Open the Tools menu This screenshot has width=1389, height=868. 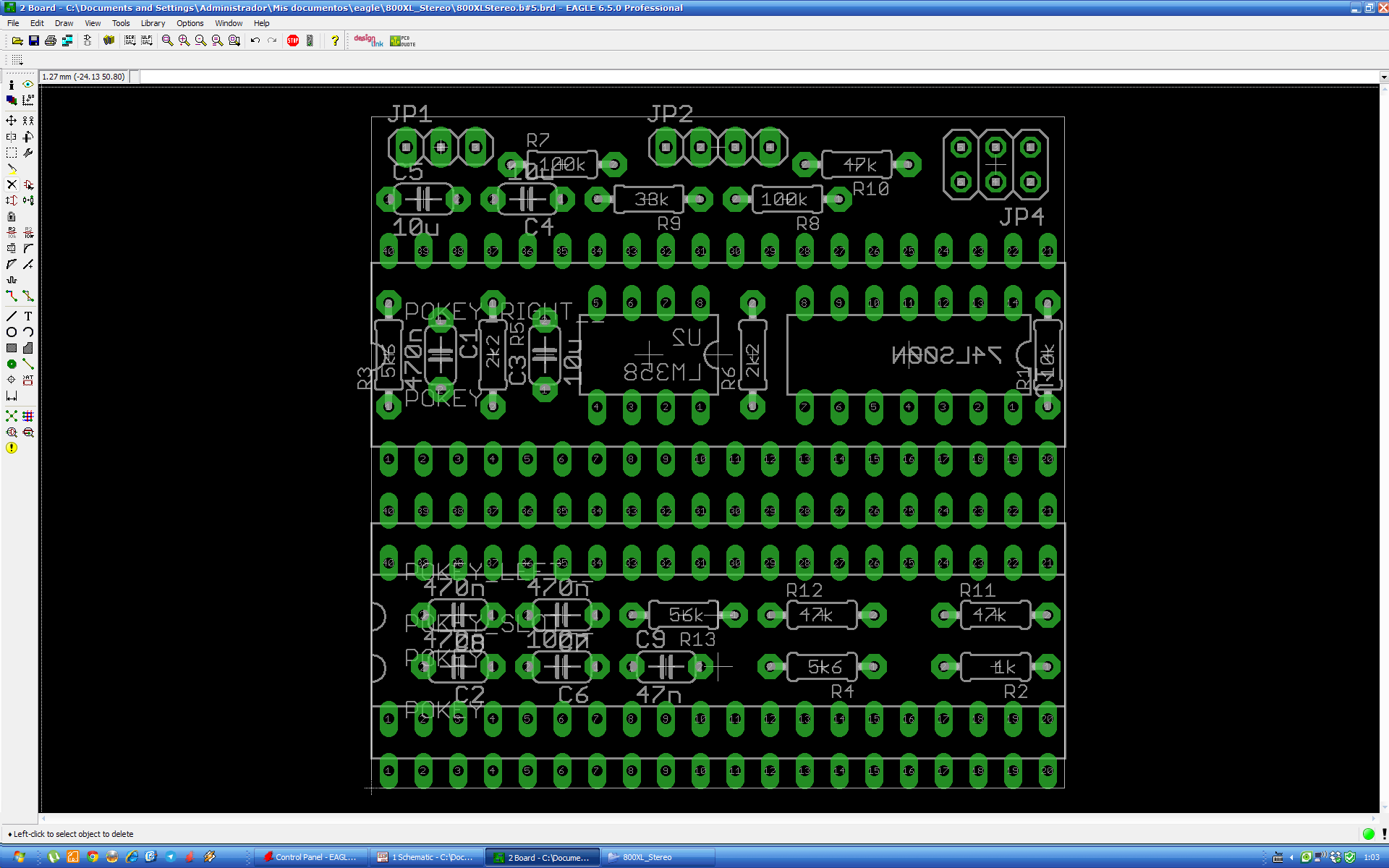pos(121,23)
